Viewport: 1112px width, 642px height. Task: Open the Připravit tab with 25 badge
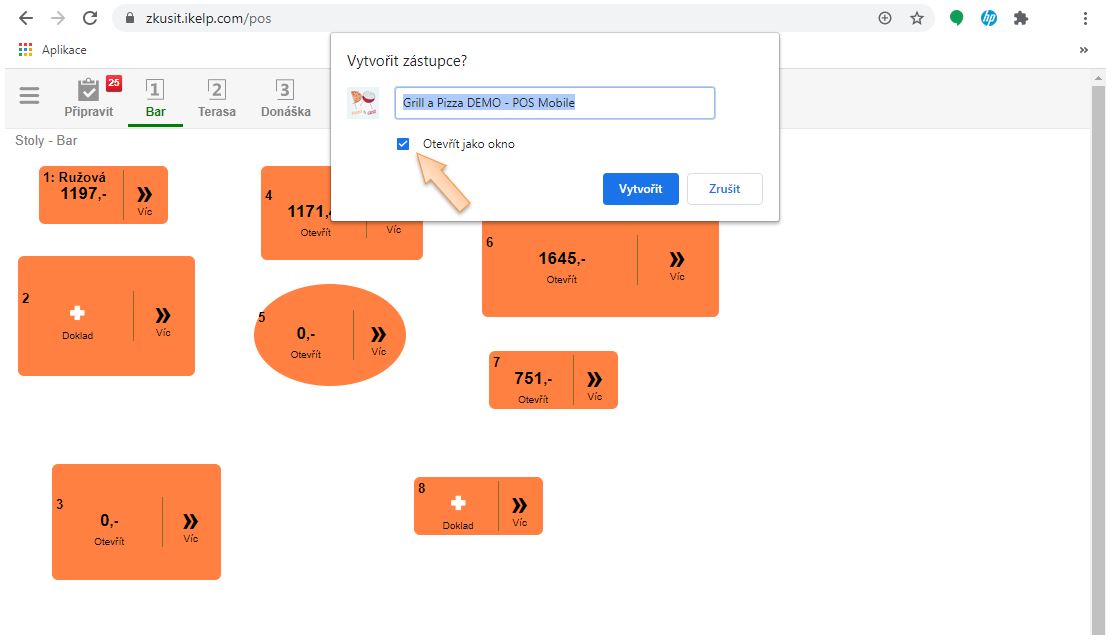point(89,99)
